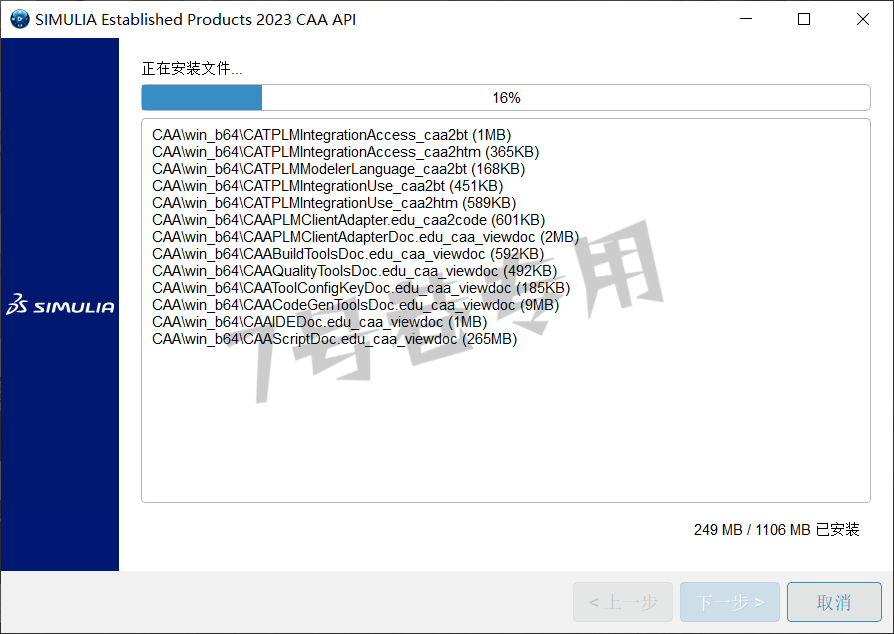Click the disabled 上一步 back button
Image resolution: width=894 pixels, height=634 pixels.
(x=623, y=602)
